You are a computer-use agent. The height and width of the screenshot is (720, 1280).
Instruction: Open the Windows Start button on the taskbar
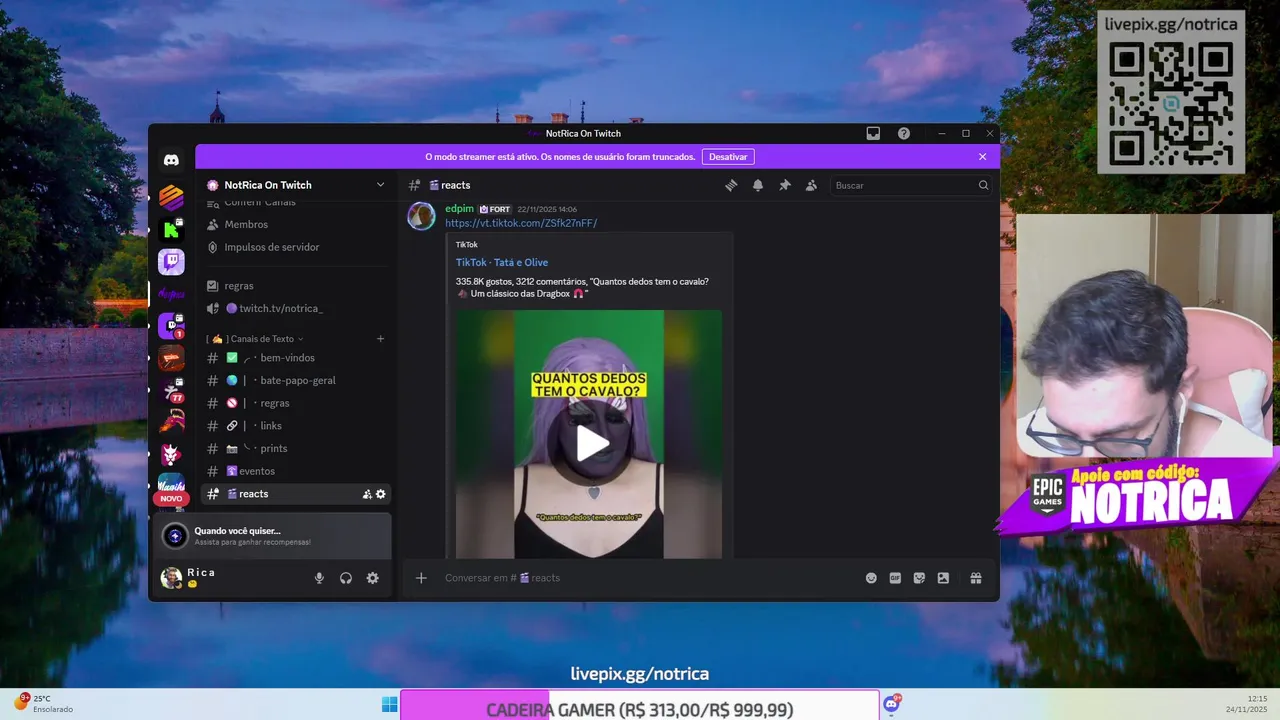click(x=389, y=704)
